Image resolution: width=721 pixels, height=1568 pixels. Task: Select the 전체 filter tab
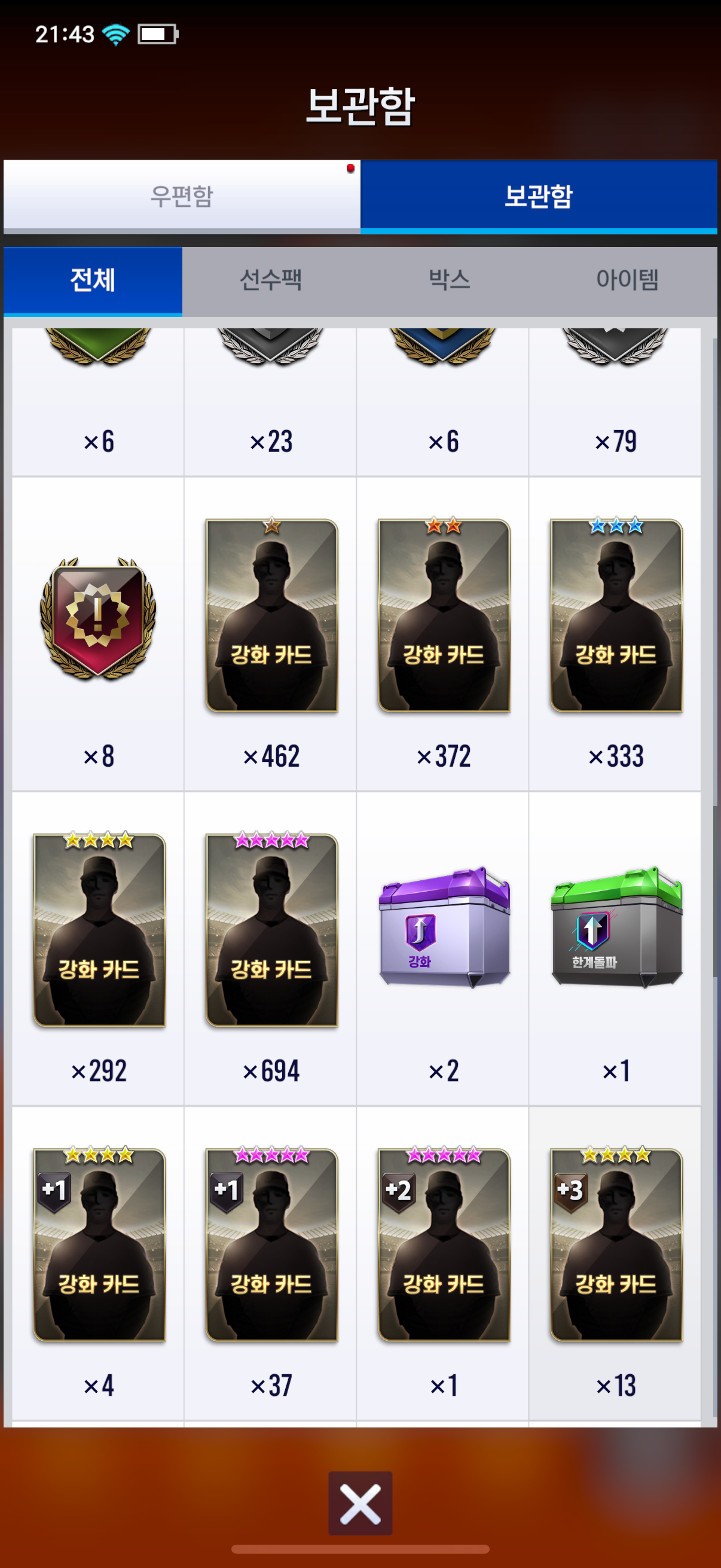[x=93, y=280]
